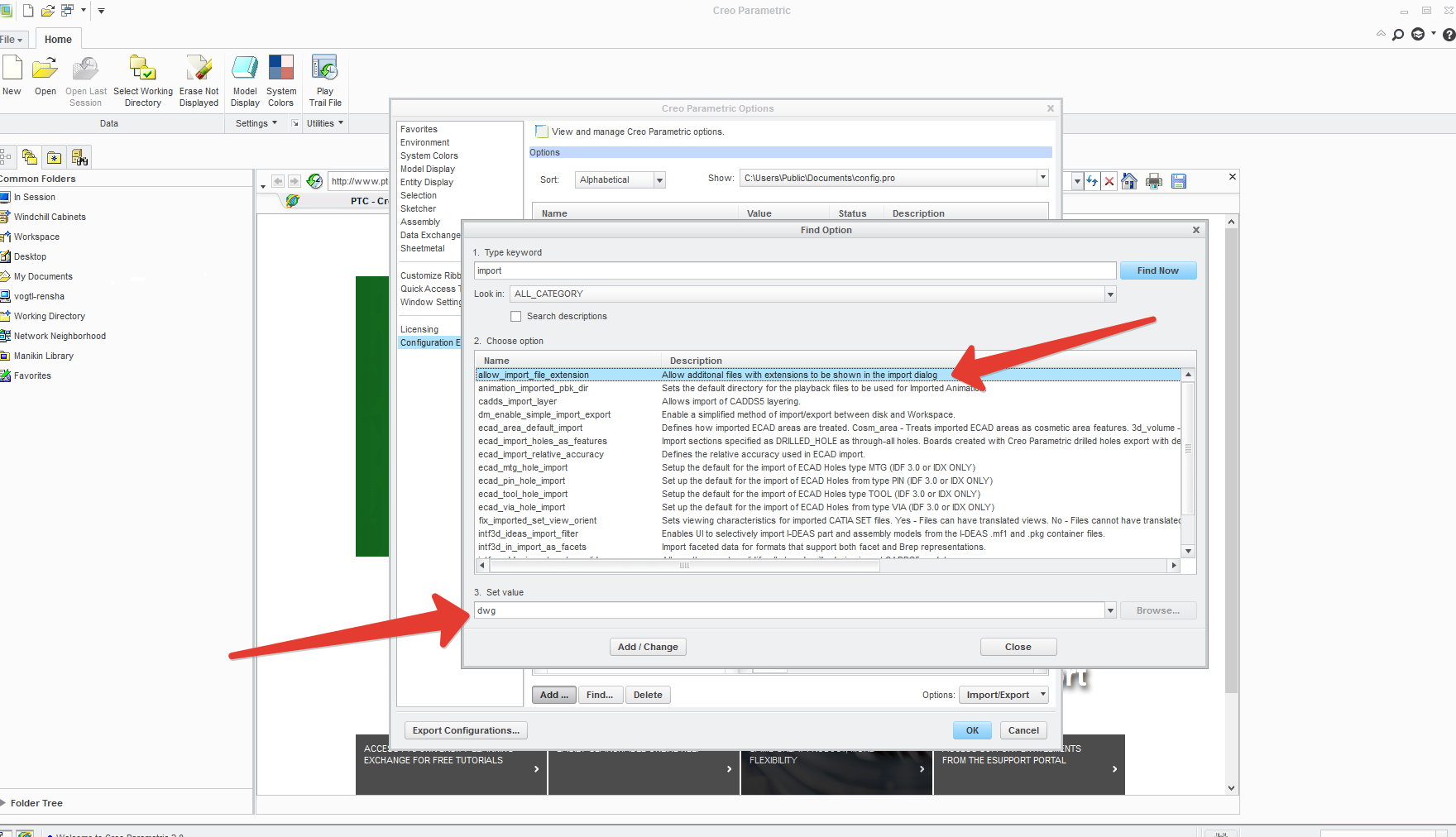The height and width of the screenshot is (837, 1456).
Task: Click the Type keyword input field
Action: (x=795, y=270)
